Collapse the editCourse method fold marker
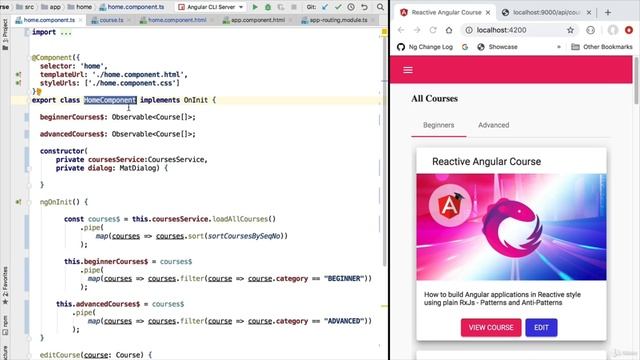 (29, 355)
